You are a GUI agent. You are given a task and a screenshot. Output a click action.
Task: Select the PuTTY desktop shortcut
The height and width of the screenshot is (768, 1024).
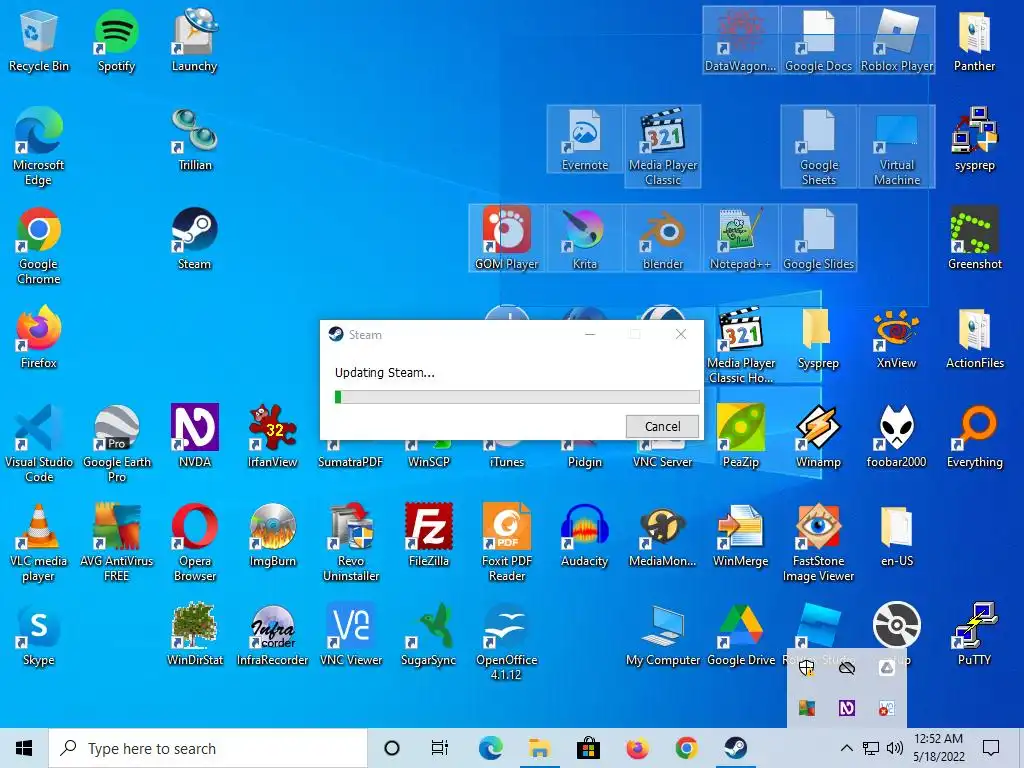(974, 635)
